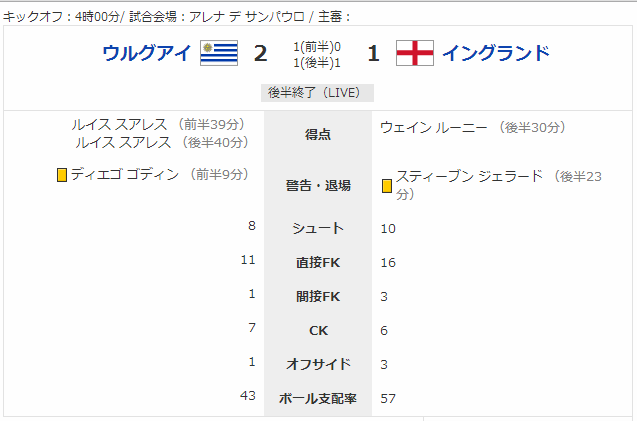Open the イングランド team link
The height and width of the screenshot is (421, 637).
[x=496, y=53]
